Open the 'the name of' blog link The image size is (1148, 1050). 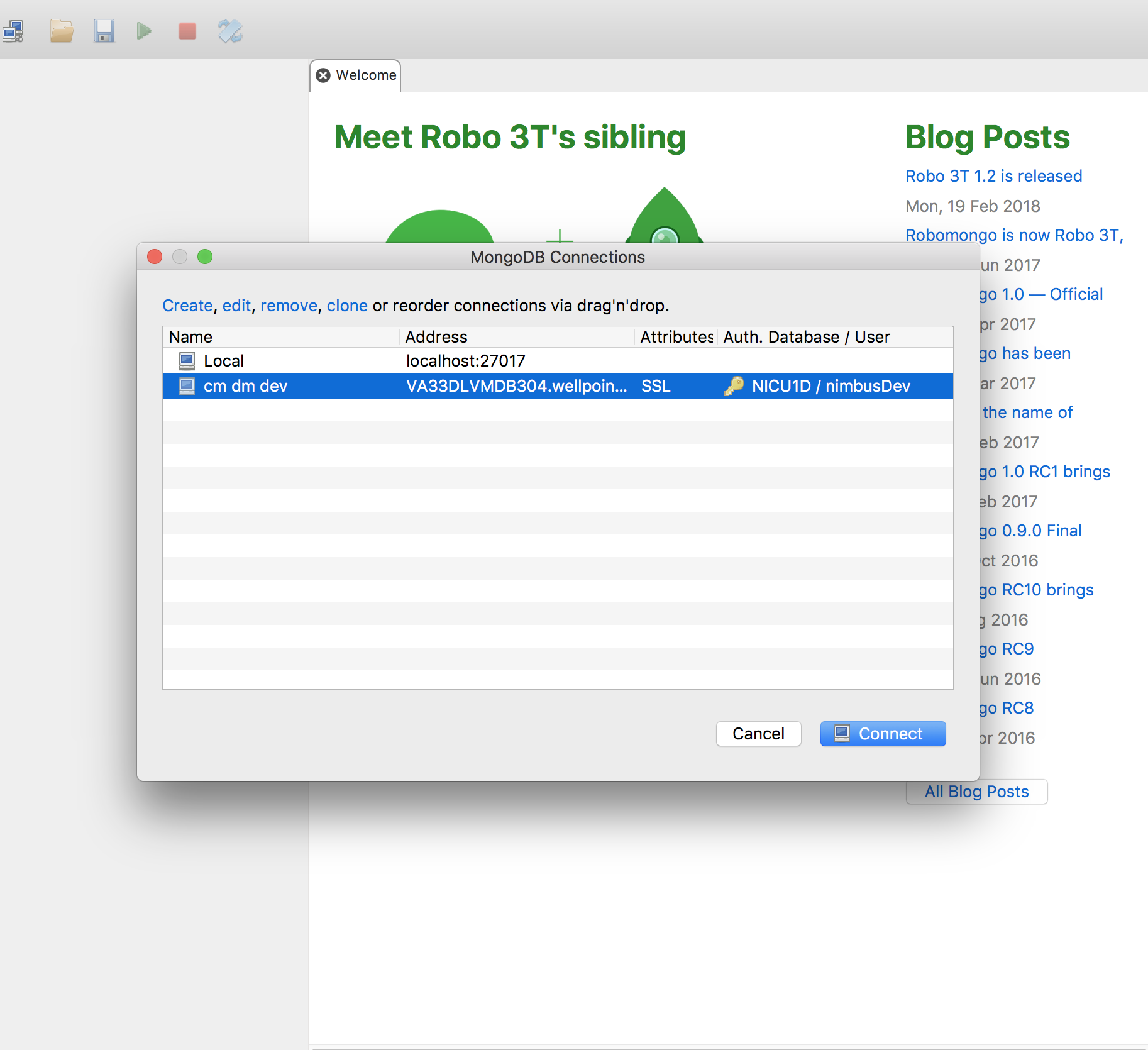pos(1027,412)
